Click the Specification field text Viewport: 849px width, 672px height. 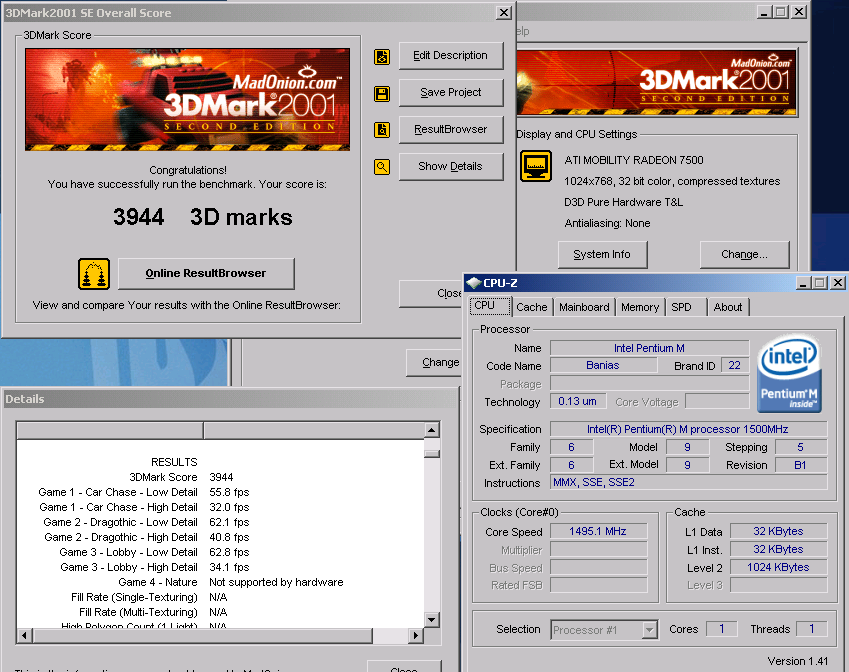[688, 429]
